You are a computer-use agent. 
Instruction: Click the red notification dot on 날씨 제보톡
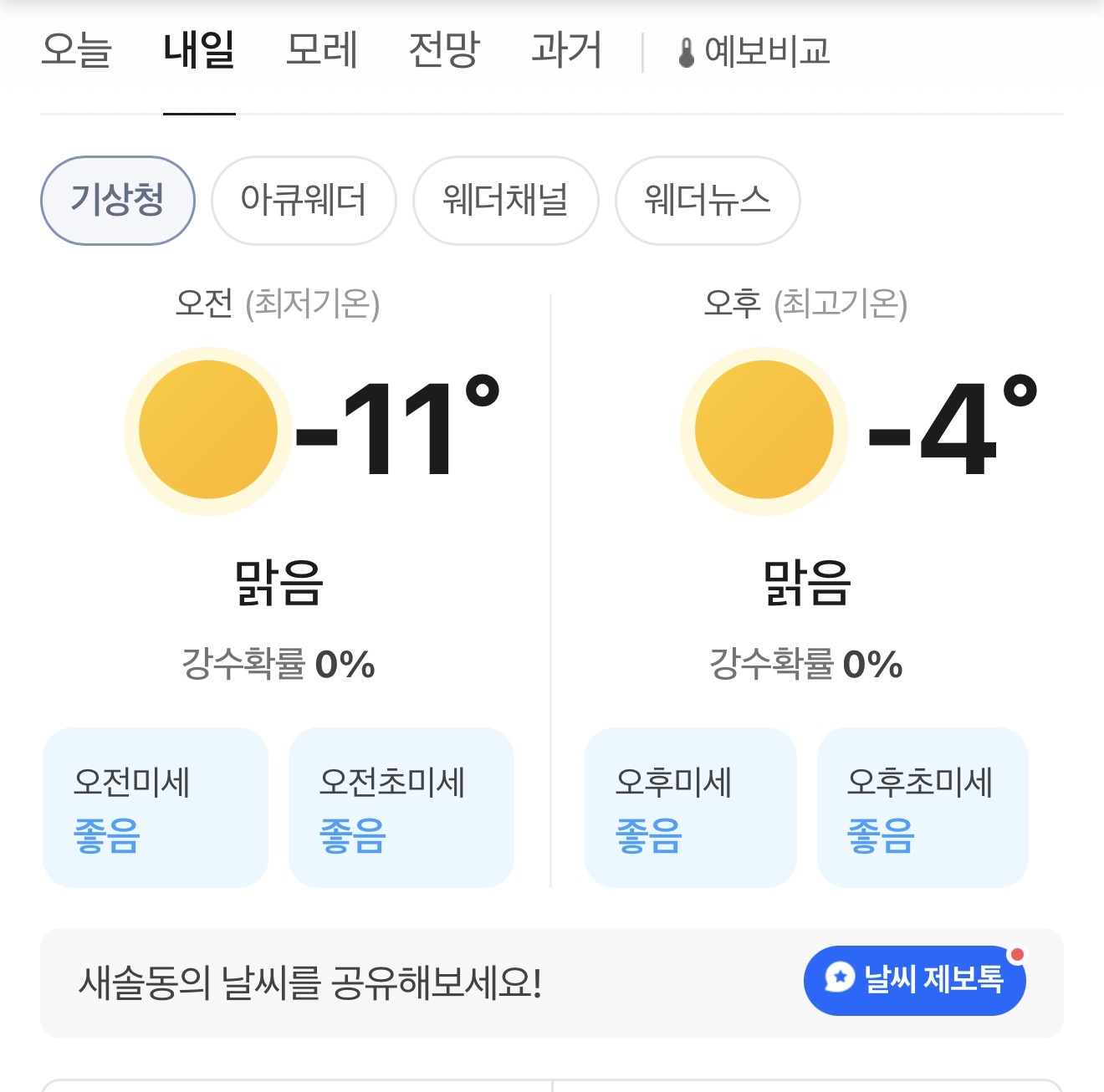pos(1018,952)
